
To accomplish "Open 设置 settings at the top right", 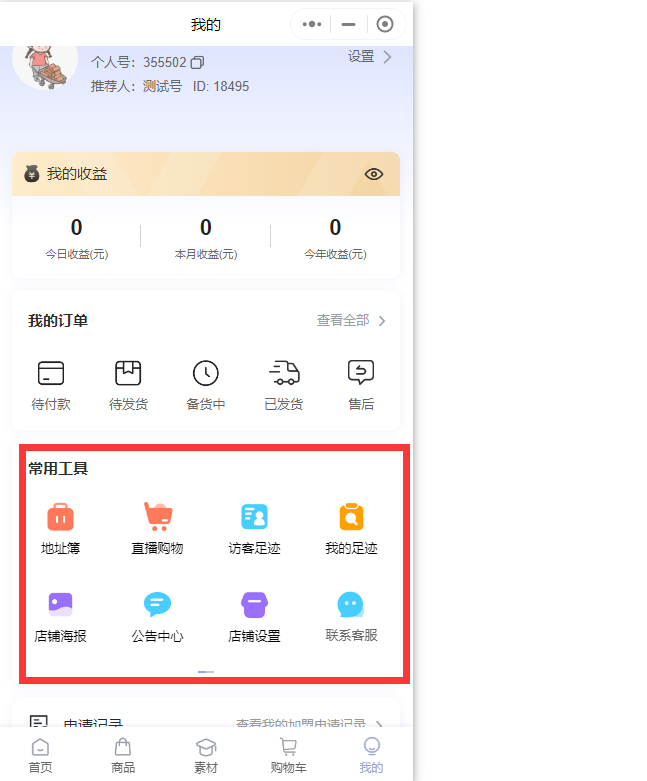I will point(369,57).
